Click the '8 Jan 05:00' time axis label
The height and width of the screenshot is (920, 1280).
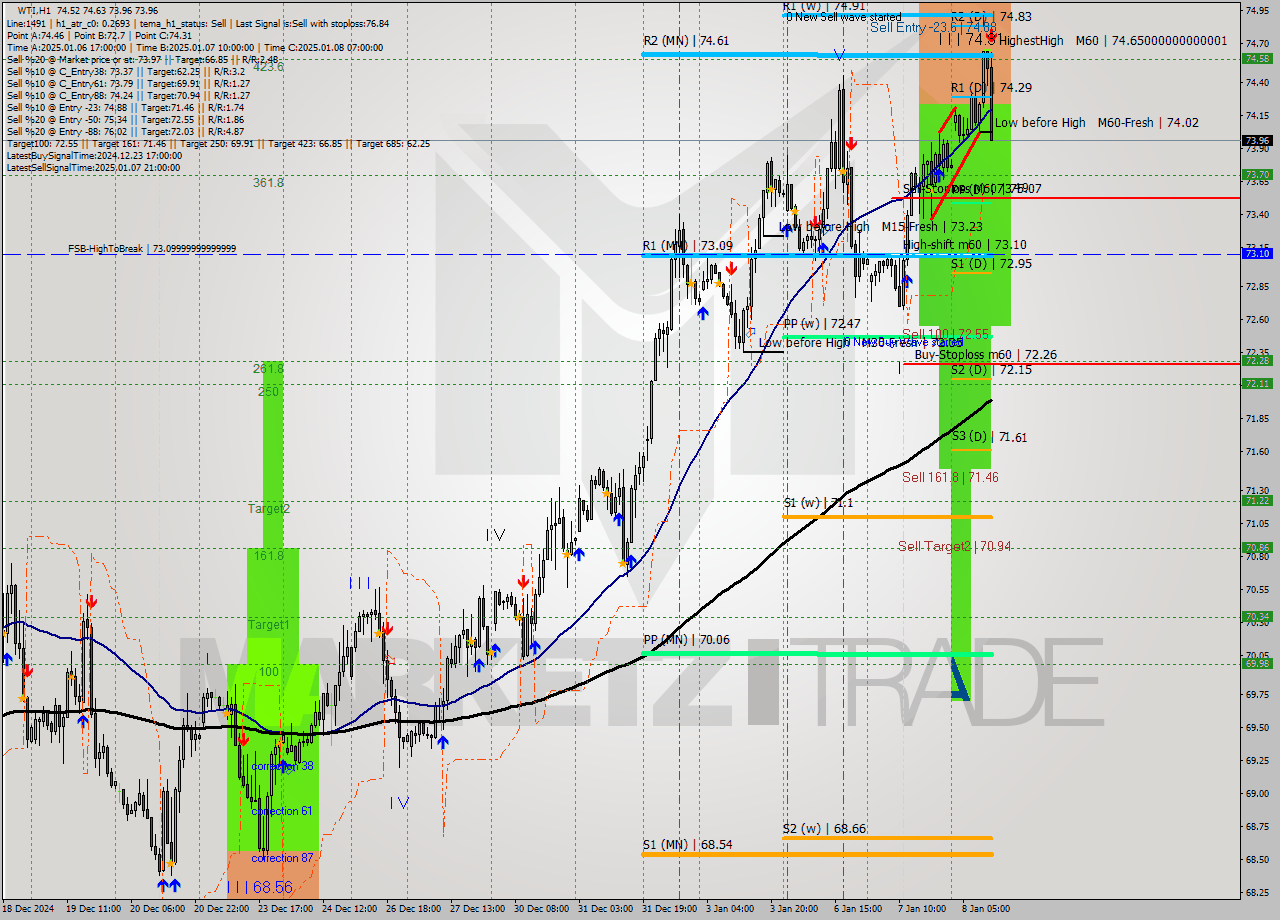[x=988, y=909]
